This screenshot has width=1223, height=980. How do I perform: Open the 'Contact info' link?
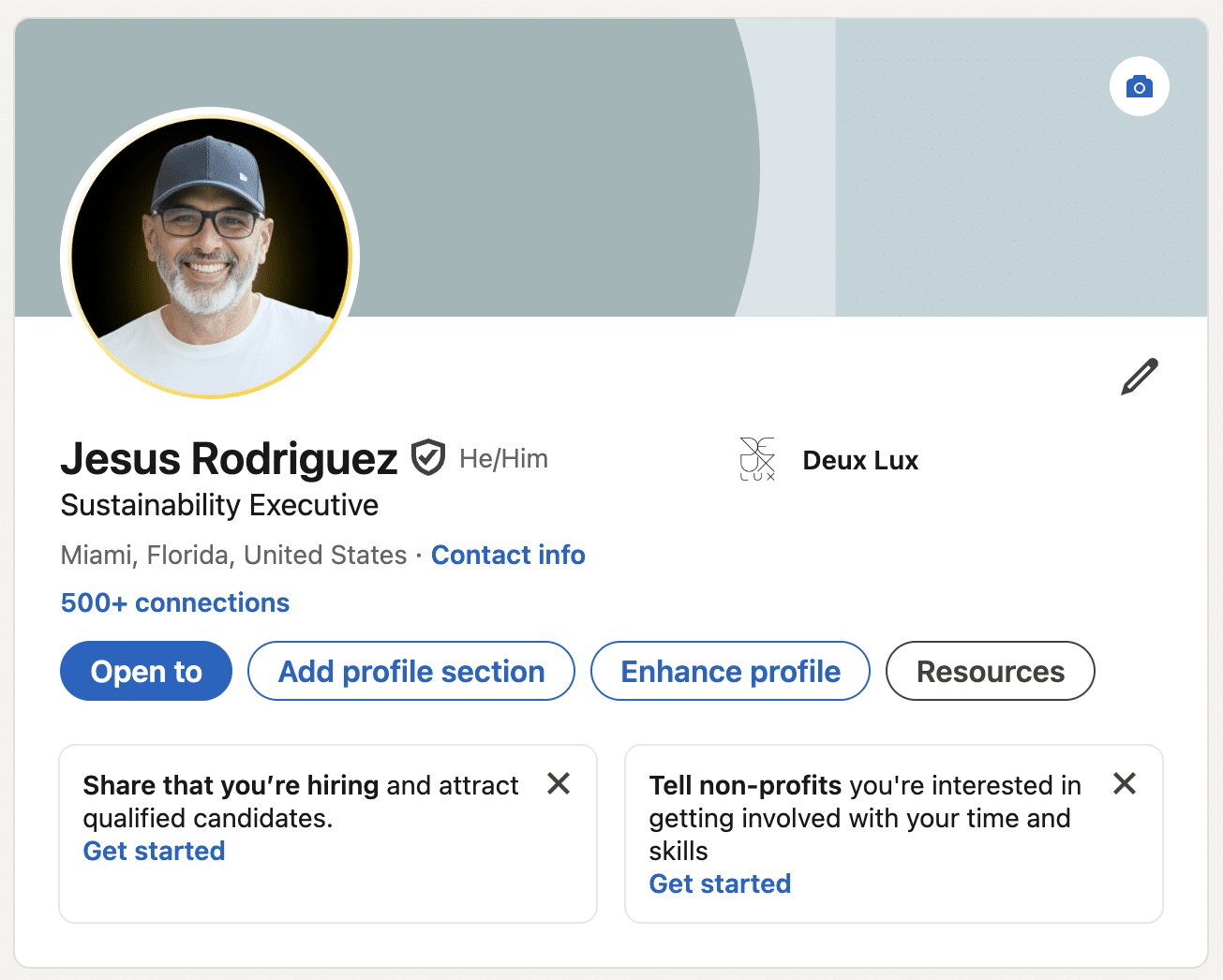click(508, 555)
